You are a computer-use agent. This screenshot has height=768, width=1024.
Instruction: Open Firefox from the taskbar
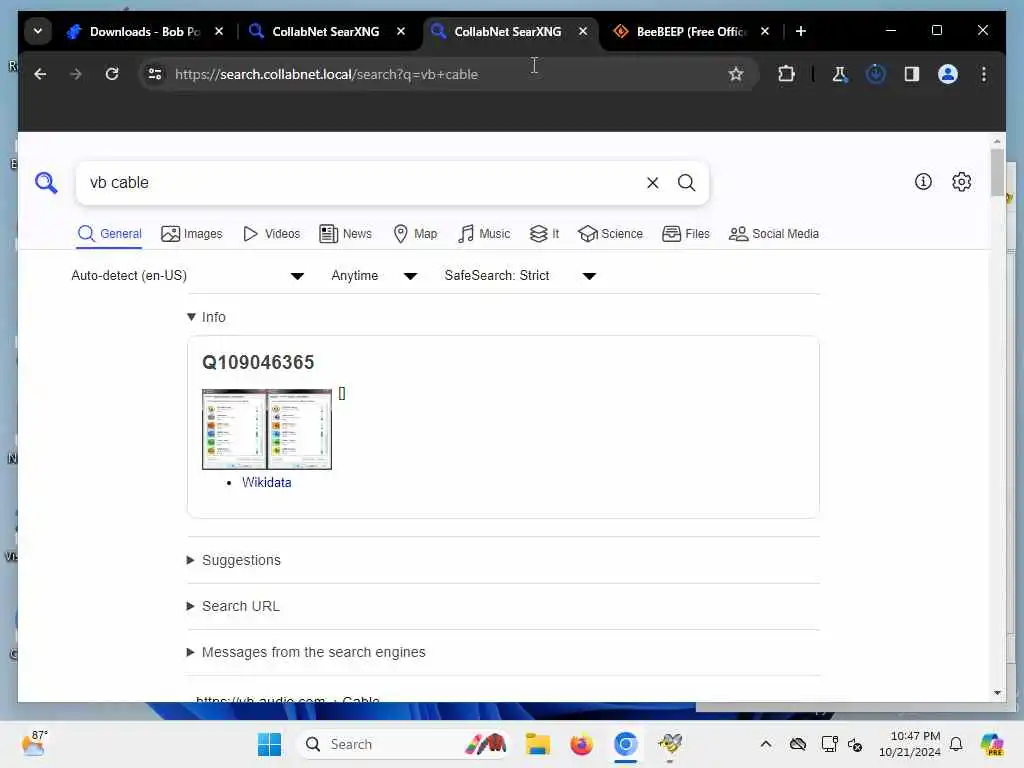point(581,744)
